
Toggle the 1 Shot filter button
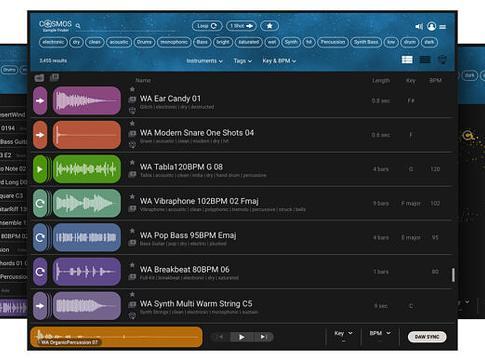tap(241, 26)
